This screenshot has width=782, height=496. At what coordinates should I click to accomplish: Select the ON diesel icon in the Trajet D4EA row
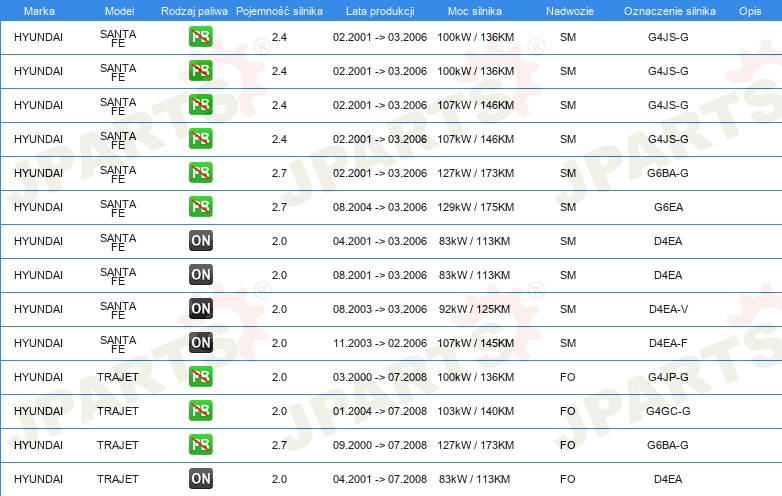[201, 479]
